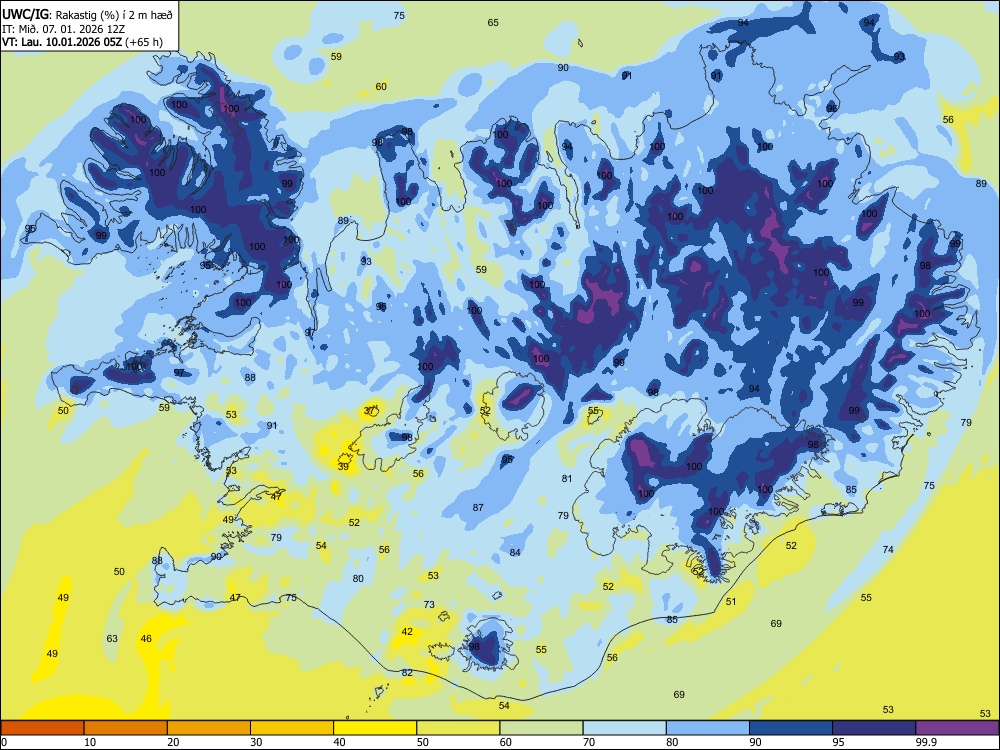This screenshot has width=1000, height=750.
Task: Click the humidity value '60' on the map
Action: (x=381, y=87)
